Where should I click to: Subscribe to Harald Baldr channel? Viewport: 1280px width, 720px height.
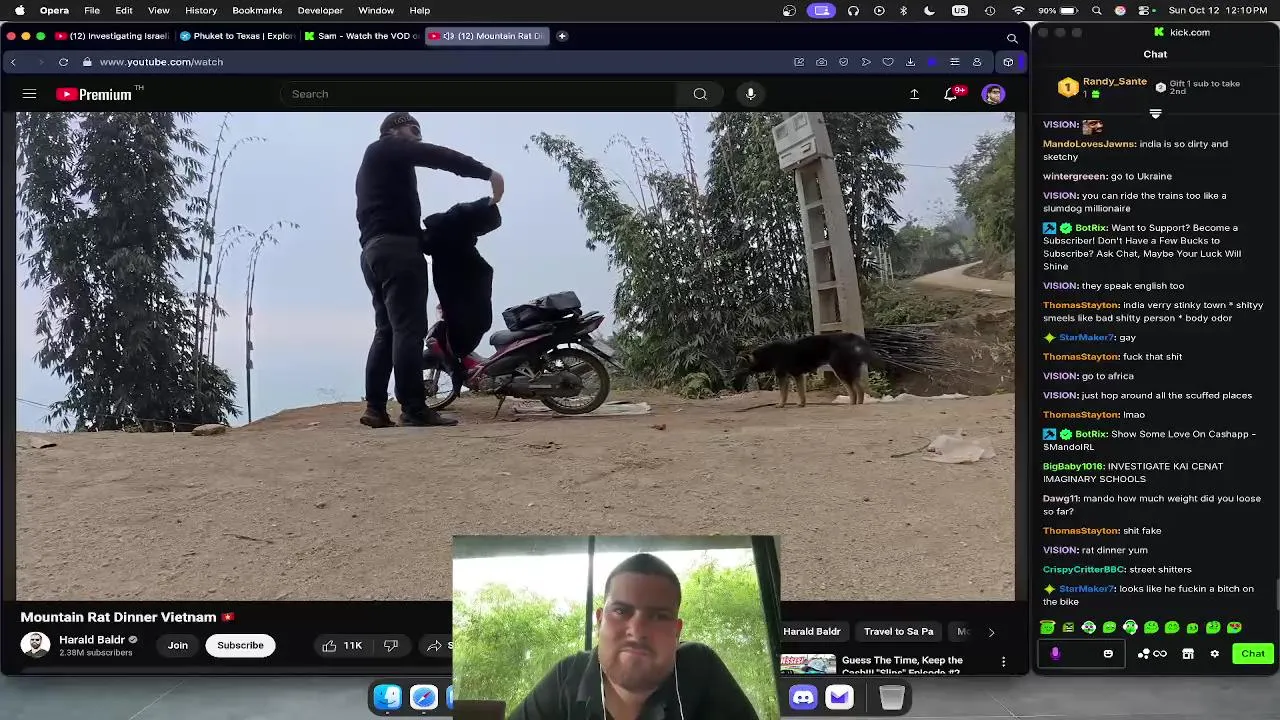(240, 646)
